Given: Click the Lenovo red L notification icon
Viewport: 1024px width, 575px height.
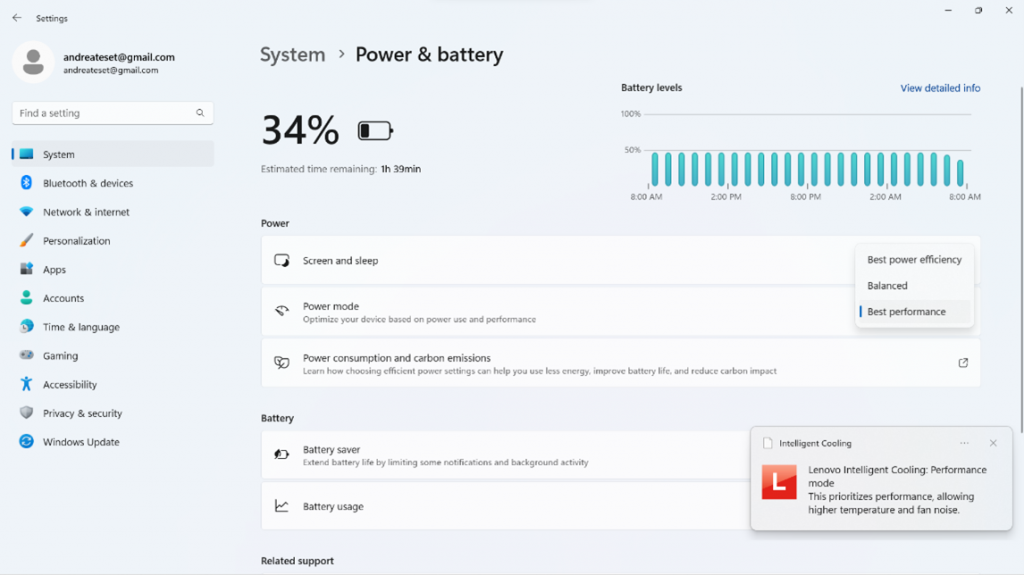Looking at the screenshot, I should (779, 482).
